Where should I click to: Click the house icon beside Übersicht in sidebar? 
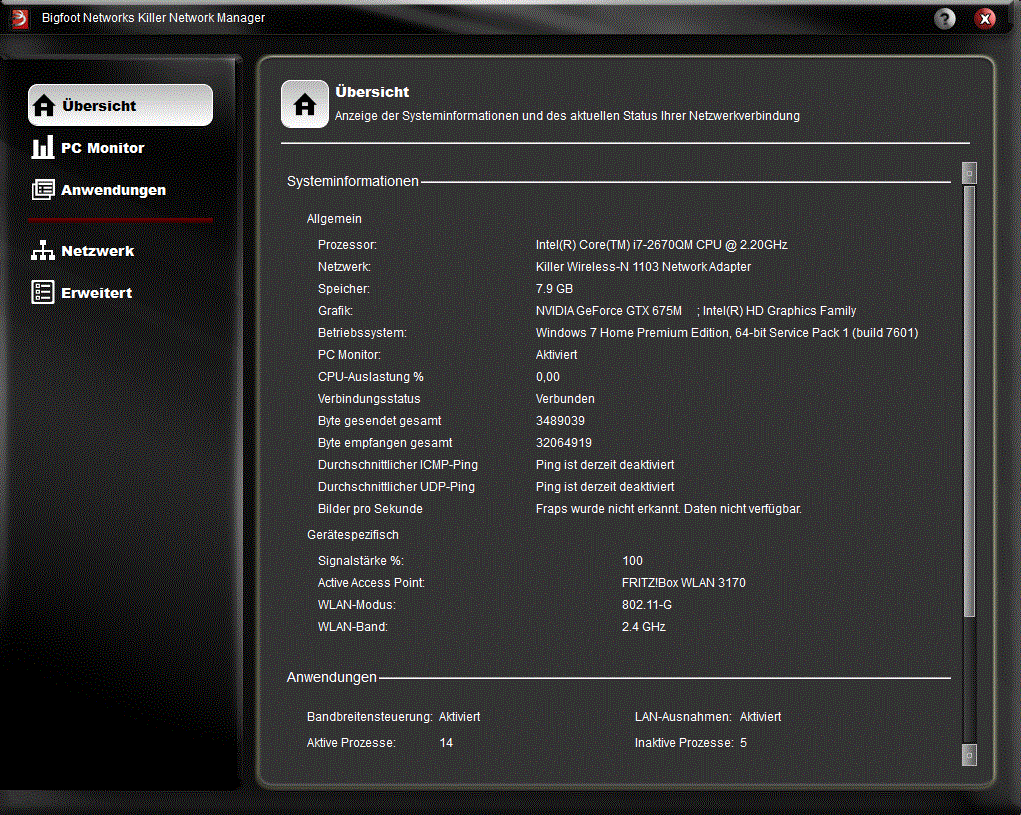(44, 105)
